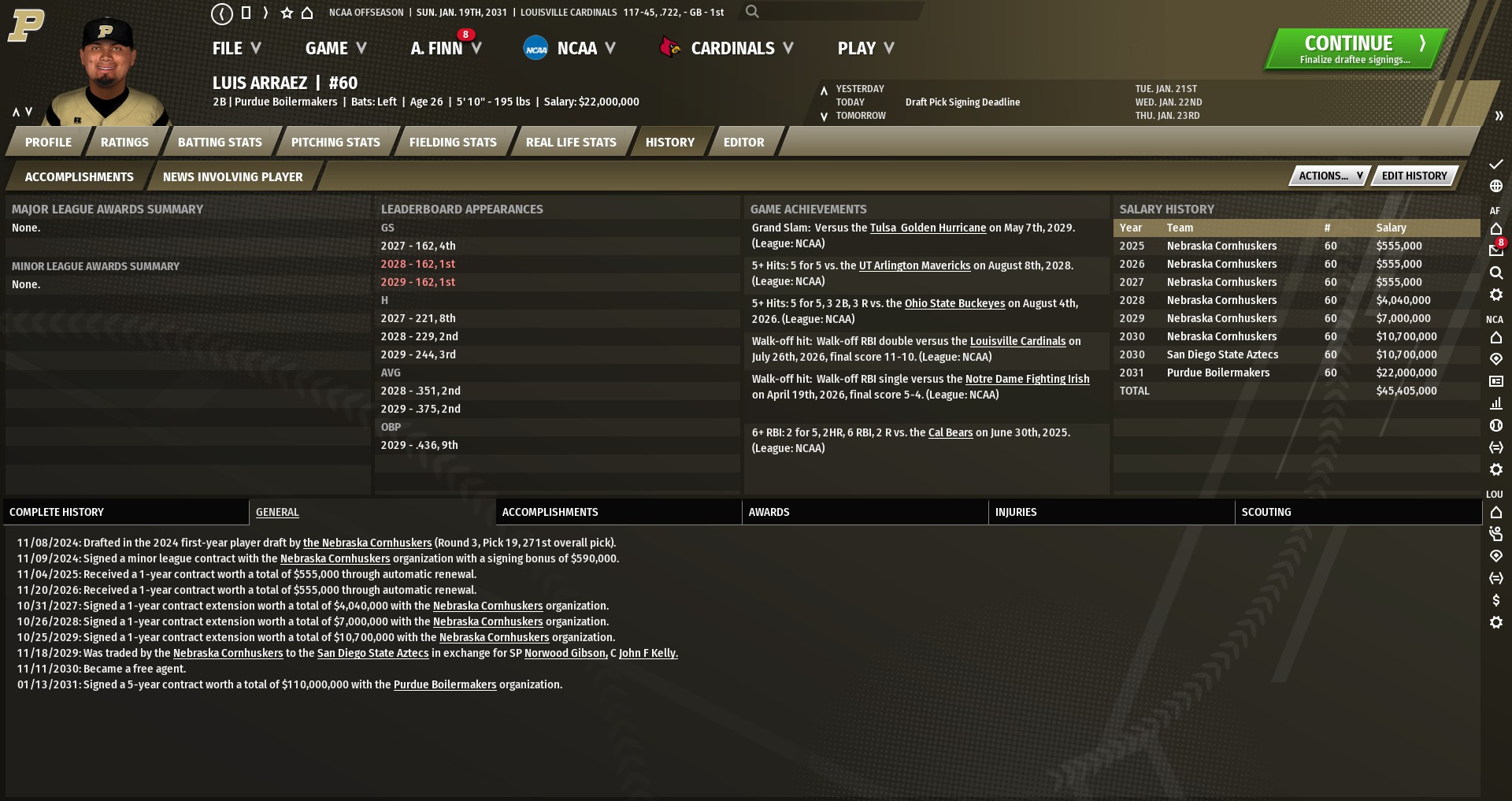Go back with the circled back arrow
Viewport: 1512px width, 801px height.
(x=222, y=13)
